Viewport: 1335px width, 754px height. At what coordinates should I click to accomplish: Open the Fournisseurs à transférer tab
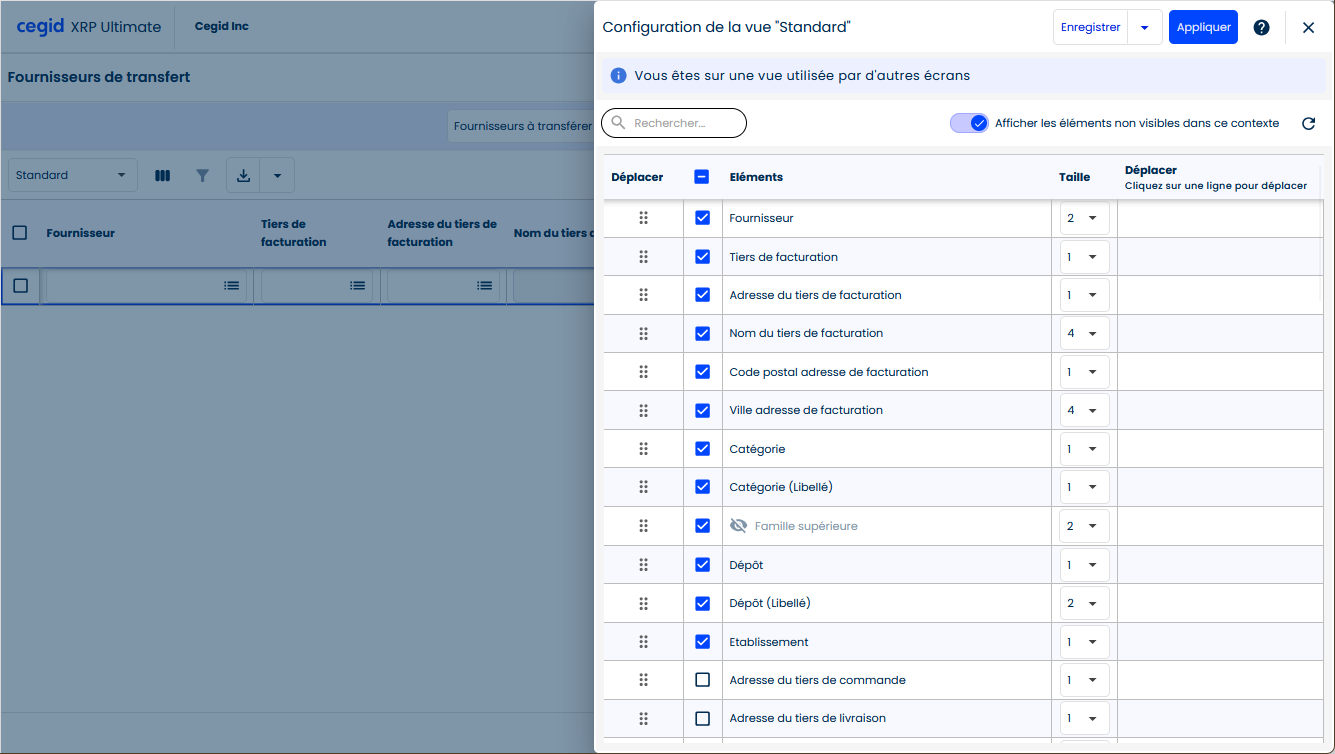tap(522, 126)
